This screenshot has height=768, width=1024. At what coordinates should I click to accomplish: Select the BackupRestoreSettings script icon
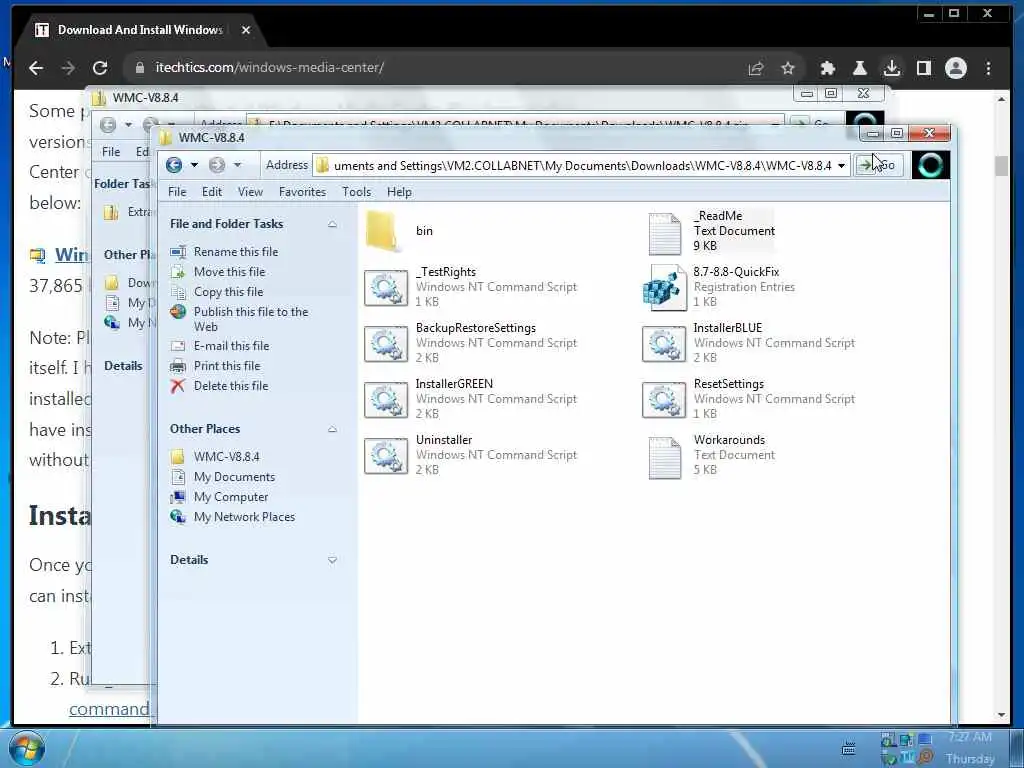coord(386,344)
